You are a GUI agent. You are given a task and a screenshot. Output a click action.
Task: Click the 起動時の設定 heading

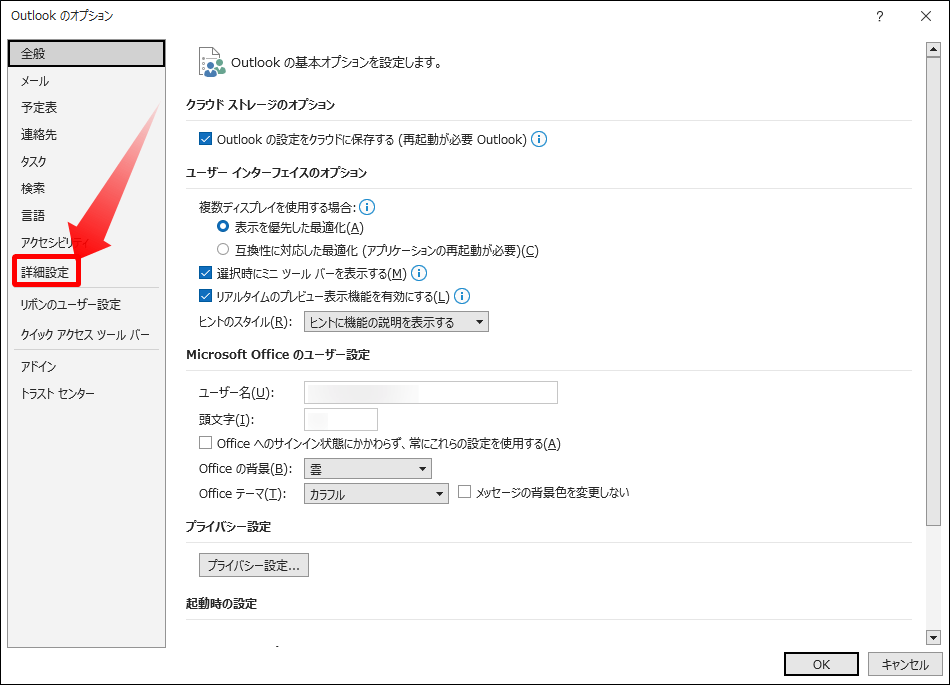[x=222, y=604]
